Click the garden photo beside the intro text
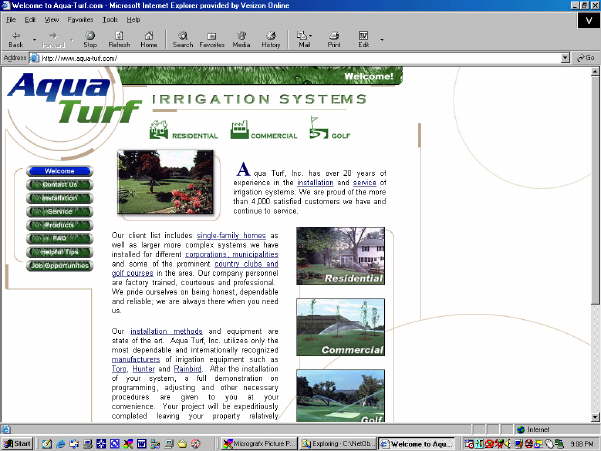 (166, 182)
